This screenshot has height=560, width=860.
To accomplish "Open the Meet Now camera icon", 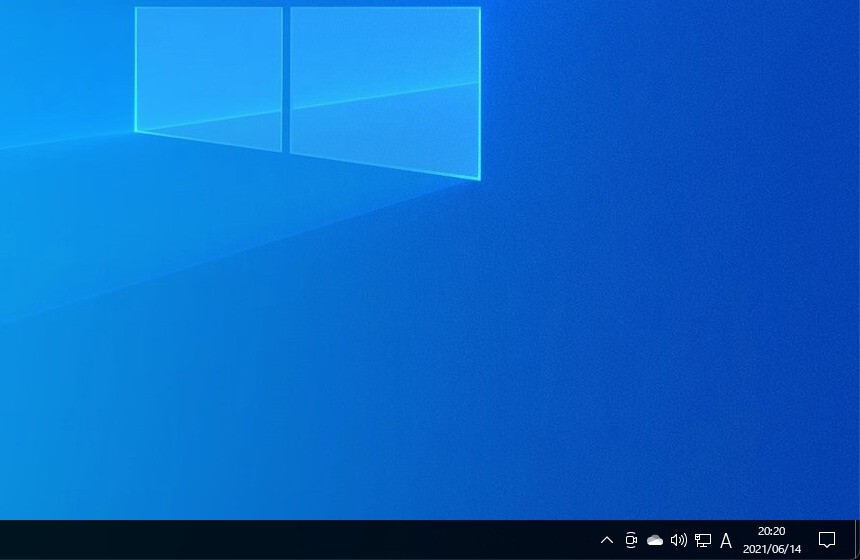I will coord(631,540).
